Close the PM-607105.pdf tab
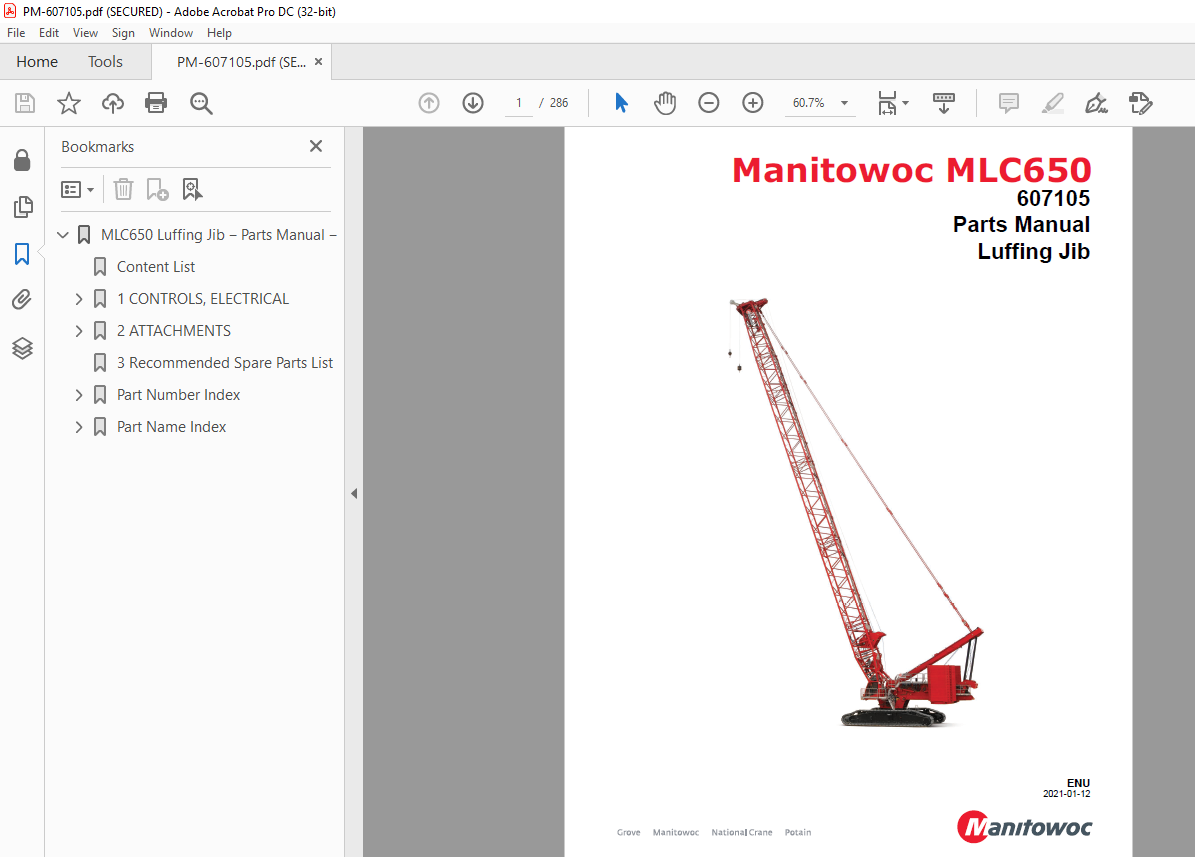Viewport: 1195px width, 857px height. coord(319,62)
